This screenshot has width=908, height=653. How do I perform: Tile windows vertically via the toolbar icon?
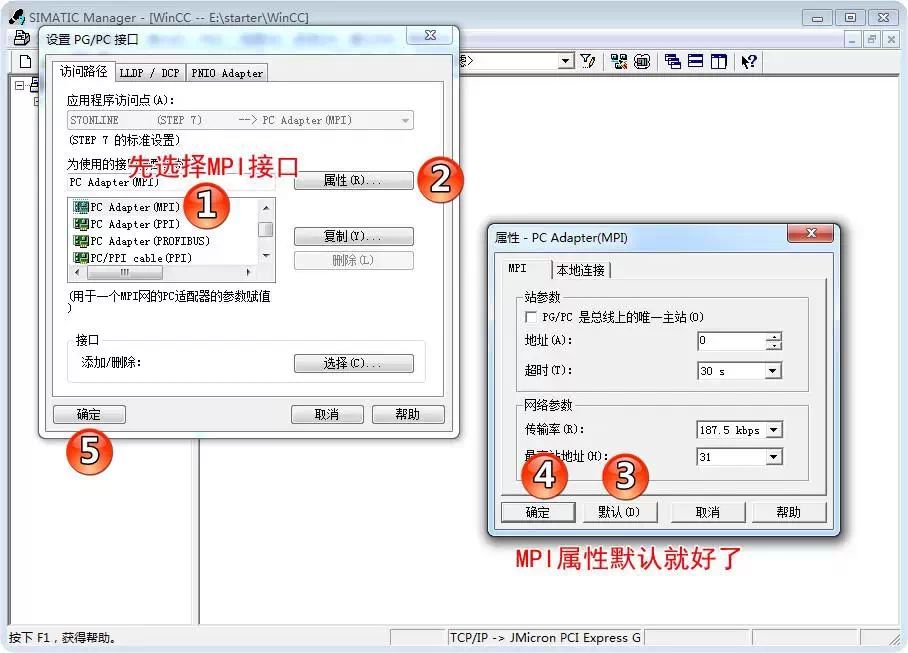[x=719, y=61]
